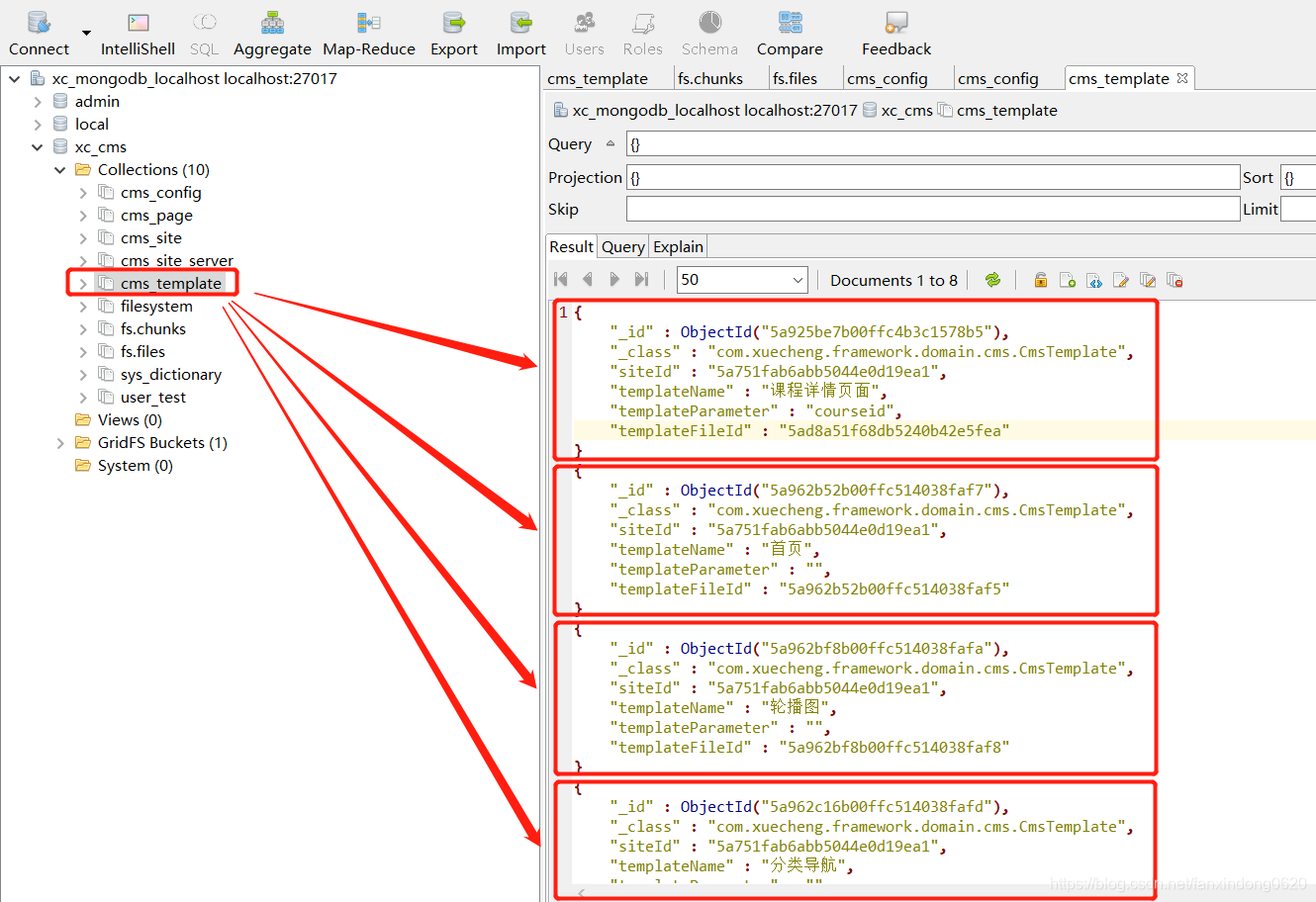The image size is (1316, 902).
Task: Expand the cms_page collection
Action: pyautogui.click(x=83, y=215)
